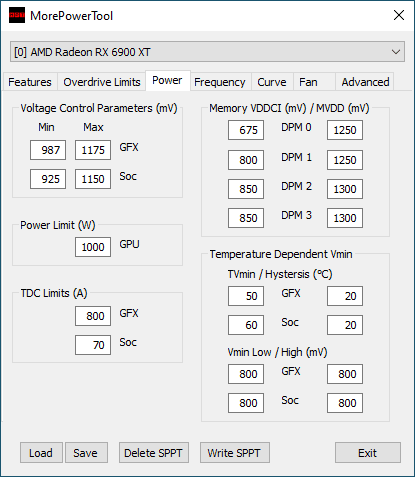Image resolution: width=415 pixels, height=477 pixels.
Task: Click the 'TVmin / Hystersis (°C)' label
Action: pos(280,274)
